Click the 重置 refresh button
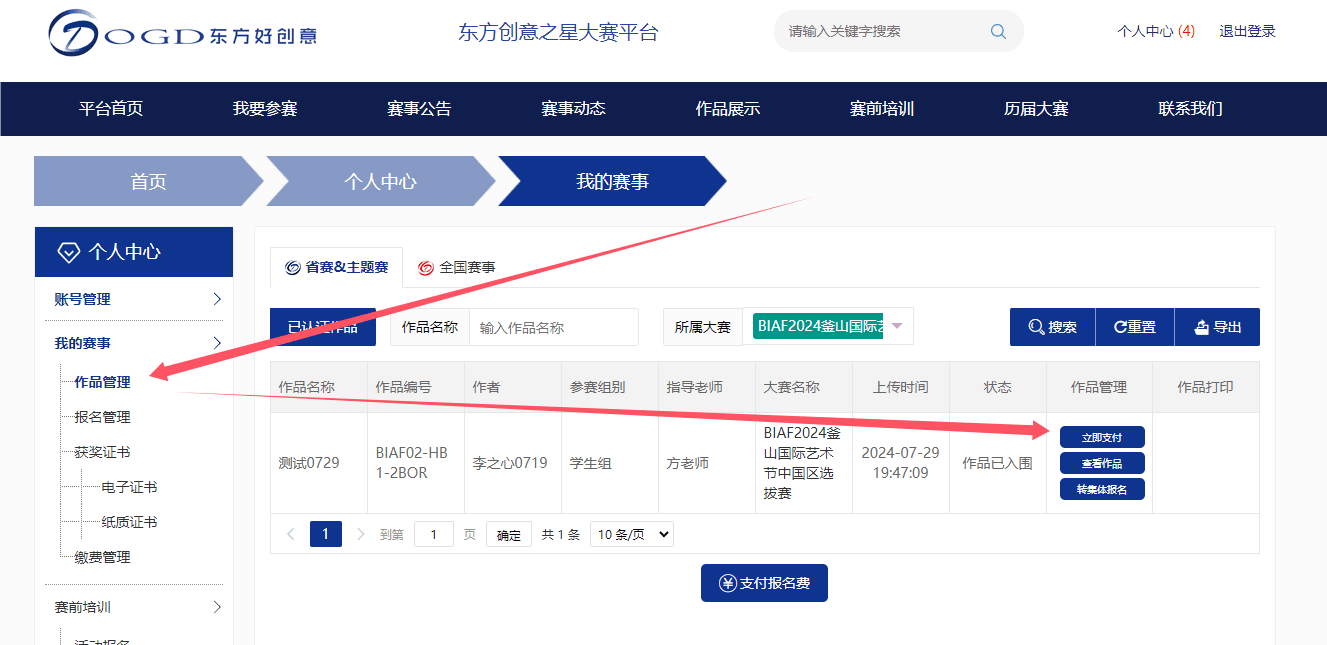This screenshot has width=1327, height=645. 1135,327
